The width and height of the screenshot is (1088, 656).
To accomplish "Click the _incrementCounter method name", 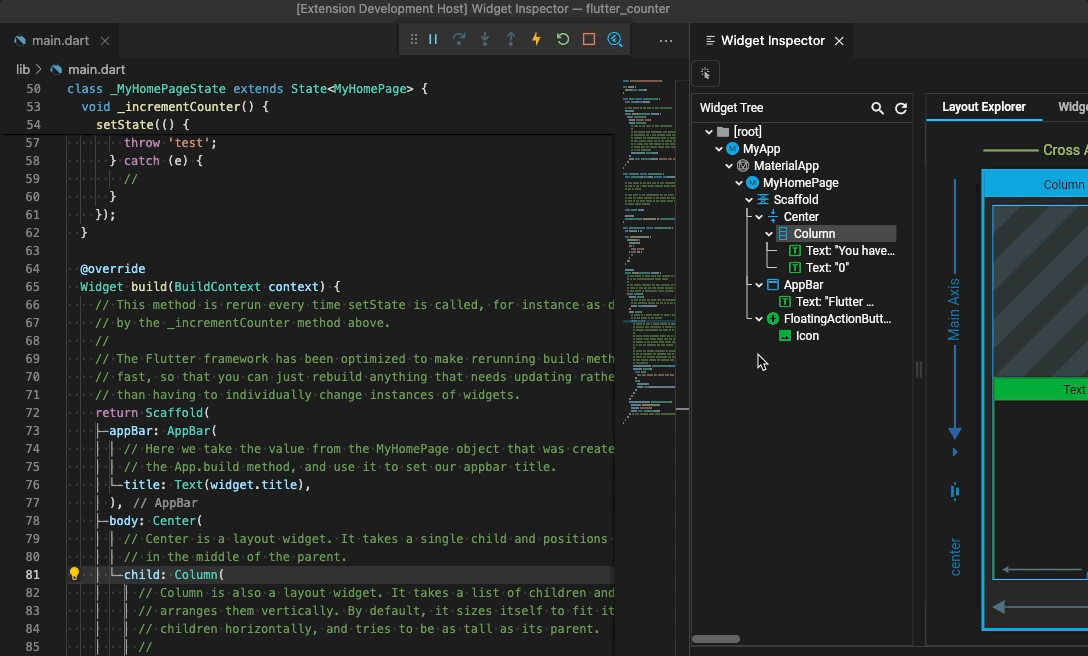I will (178, 107).
